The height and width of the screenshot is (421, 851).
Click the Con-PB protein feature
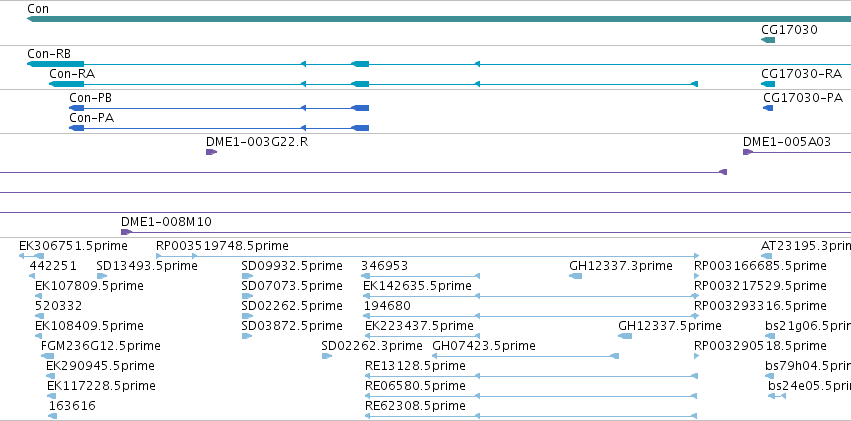click(219, 108)
